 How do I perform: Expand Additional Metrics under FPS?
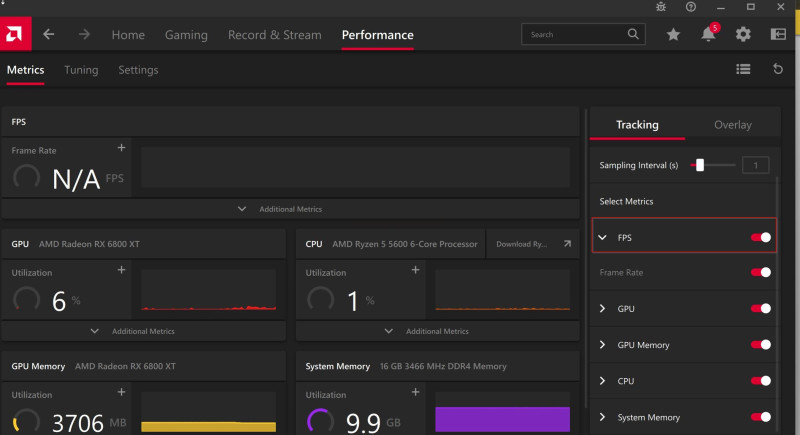290,209
